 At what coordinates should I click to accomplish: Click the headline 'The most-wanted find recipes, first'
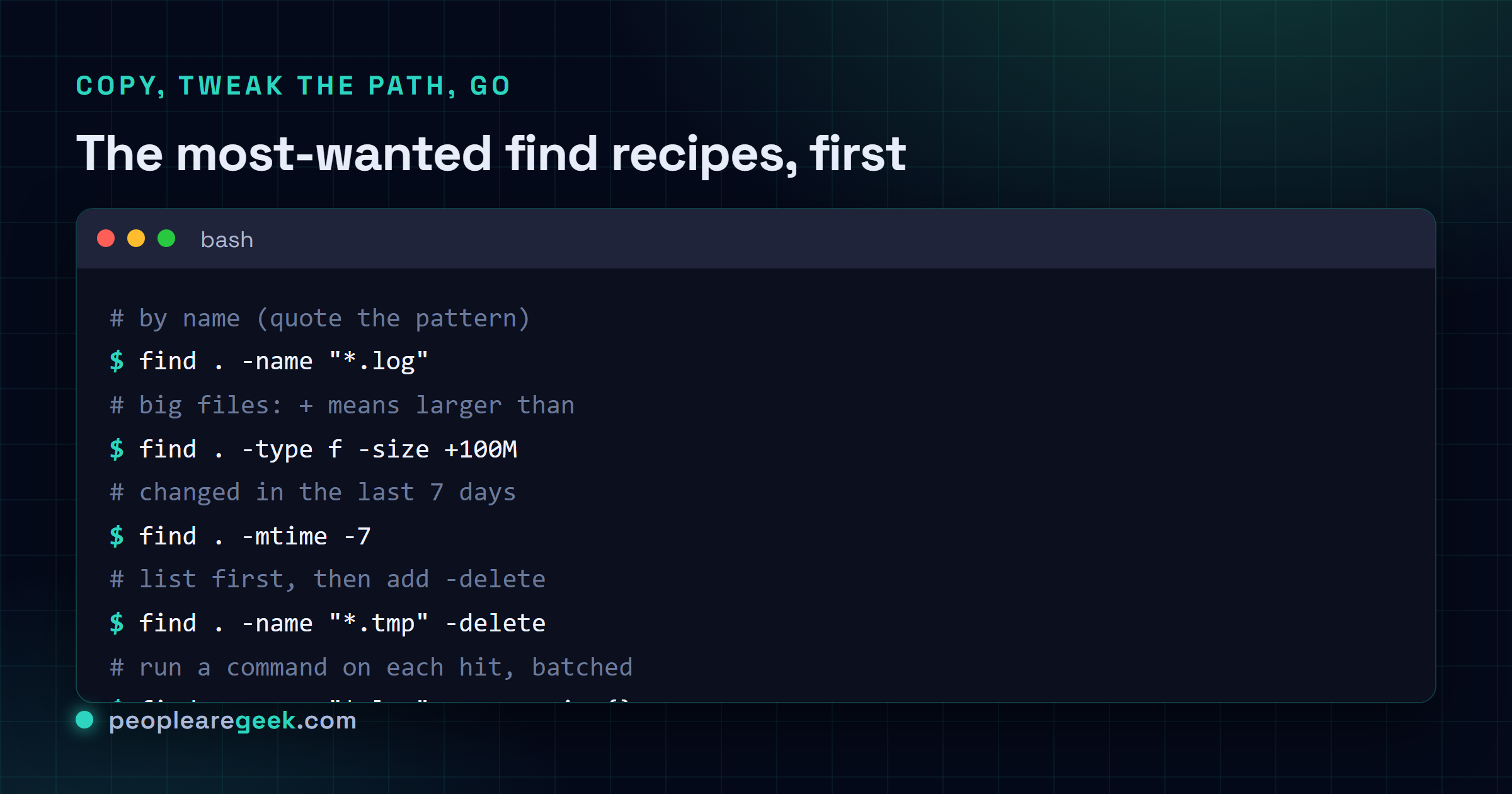[491, 153]
